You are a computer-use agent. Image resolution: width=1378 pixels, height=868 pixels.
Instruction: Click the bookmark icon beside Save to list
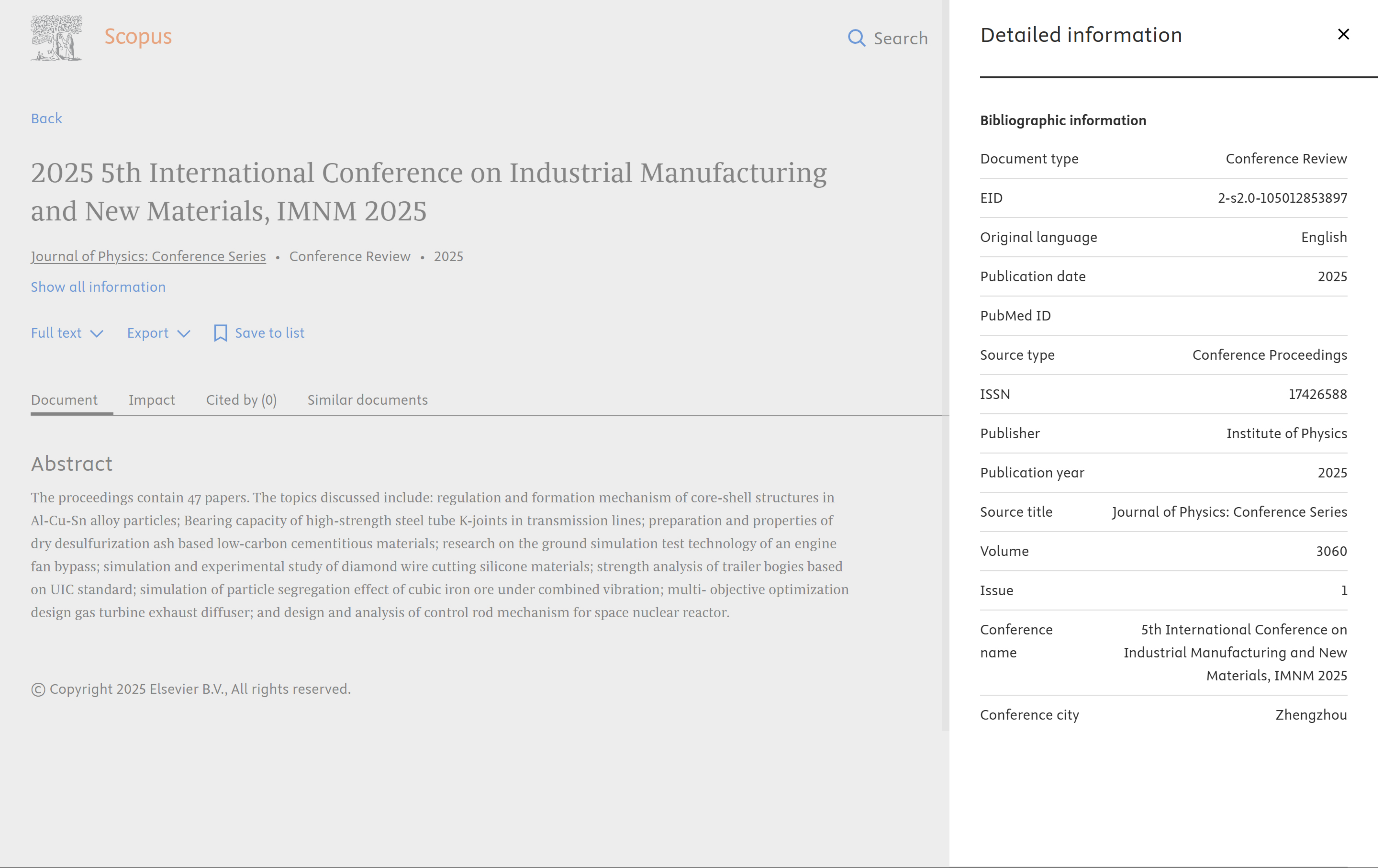(x=220, y=333)
